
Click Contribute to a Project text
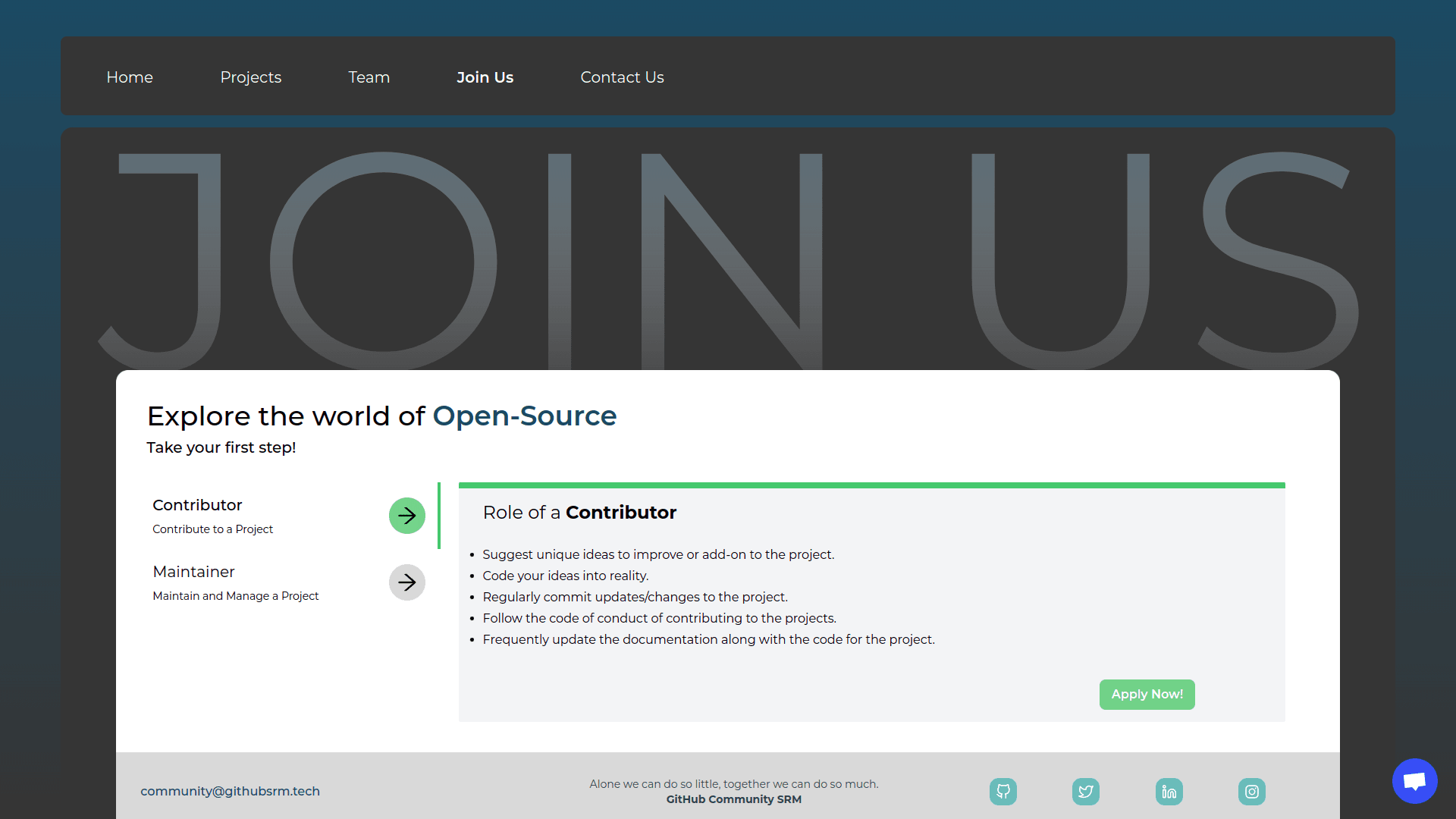(x=212, y=529)
